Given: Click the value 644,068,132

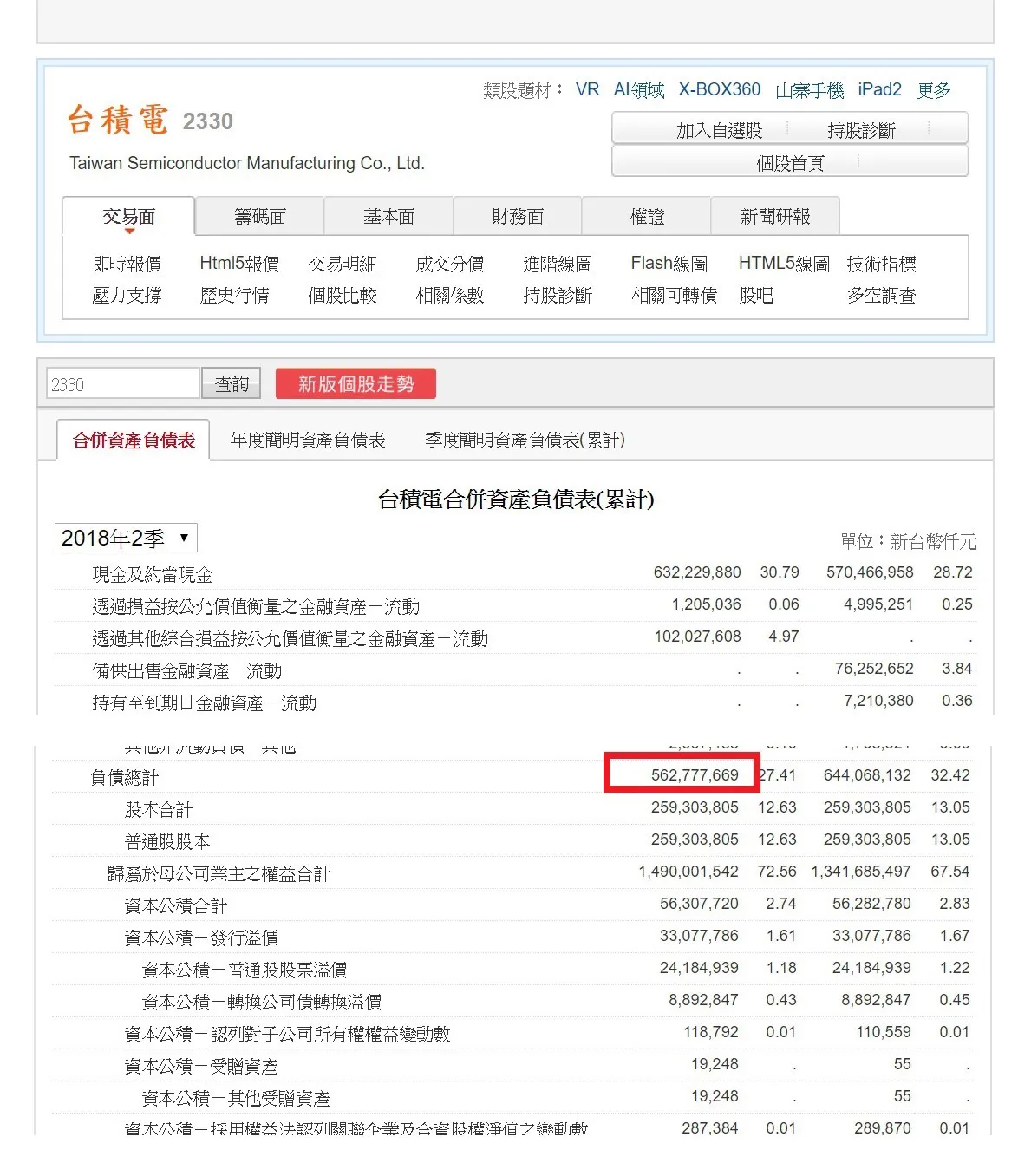Looking at the screenshot, I should pos(867,775).
